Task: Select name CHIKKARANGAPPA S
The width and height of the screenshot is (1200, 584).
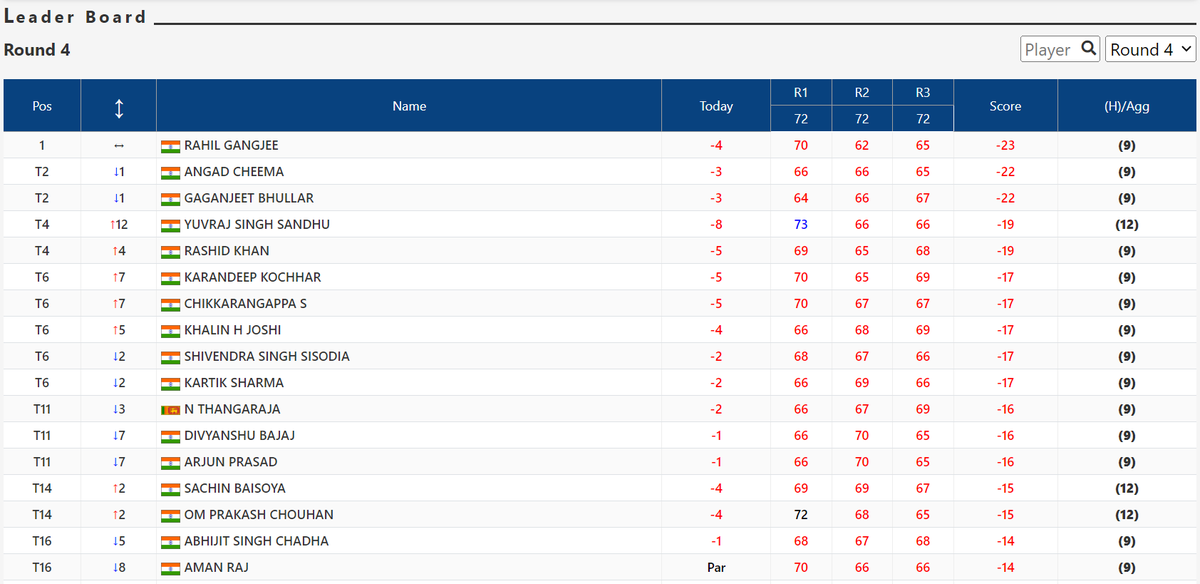Action: coord(246,304)
